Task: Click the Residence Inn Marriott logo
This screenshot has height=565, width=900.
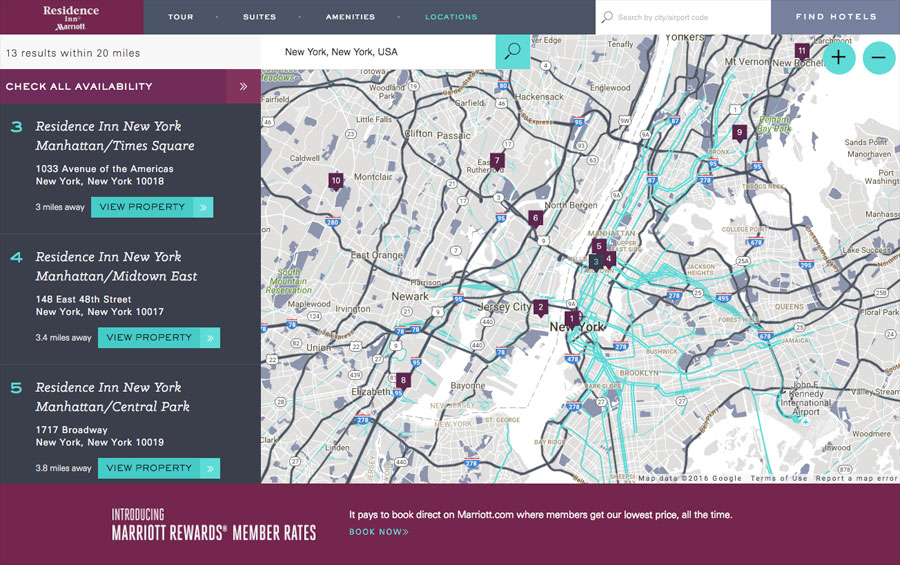Action: point(71,17)
